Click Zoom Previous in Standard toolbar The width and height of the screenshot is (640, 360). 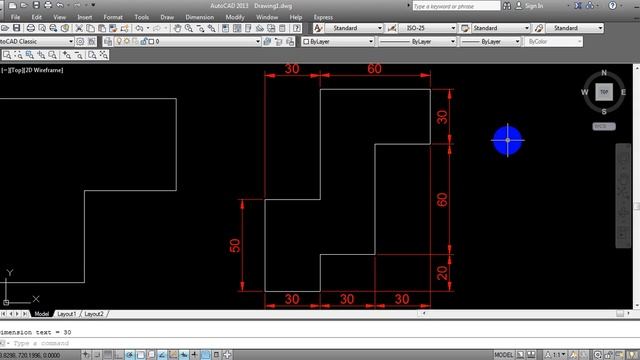pyautogui.click(x=211, y=28)
